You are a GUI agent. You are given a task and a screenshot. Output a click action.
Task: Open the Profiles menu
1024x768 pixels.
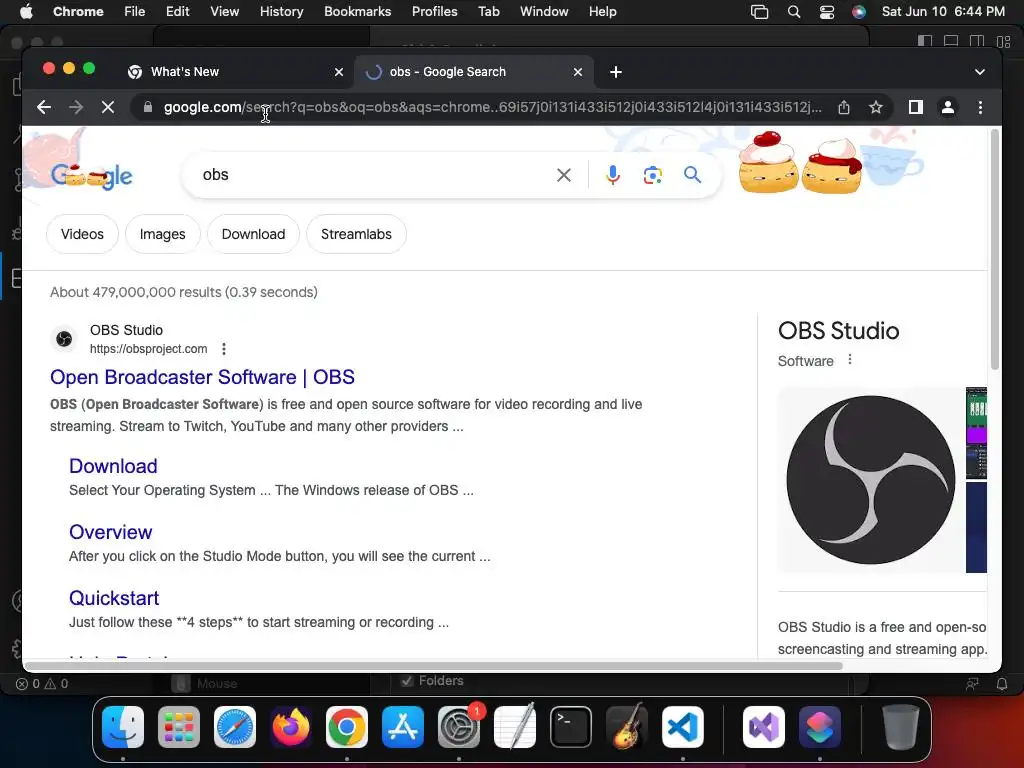(434, 12)
